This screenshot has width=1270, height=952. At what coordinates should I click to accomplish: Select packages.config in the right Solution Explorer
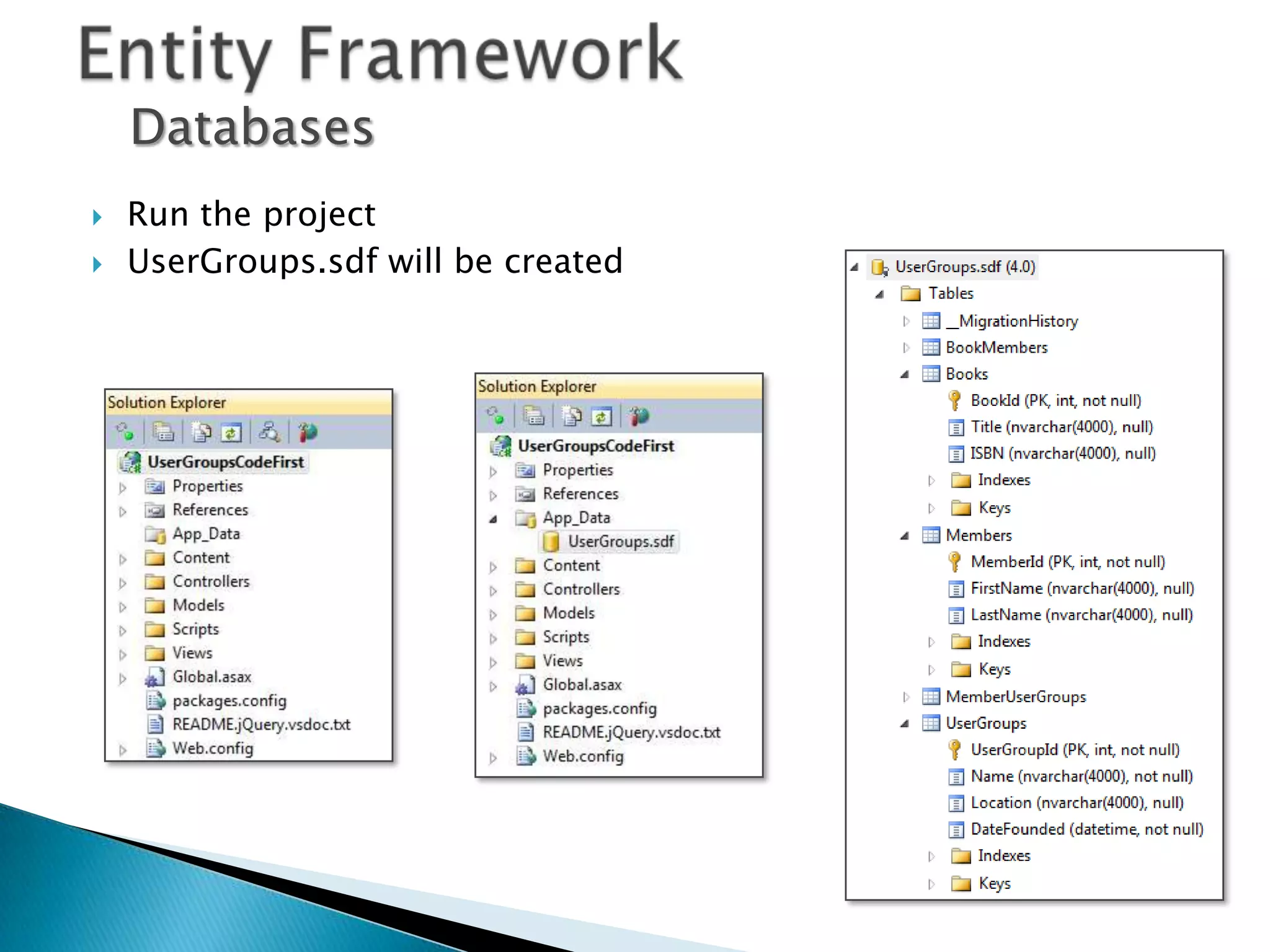click(599, 708)
